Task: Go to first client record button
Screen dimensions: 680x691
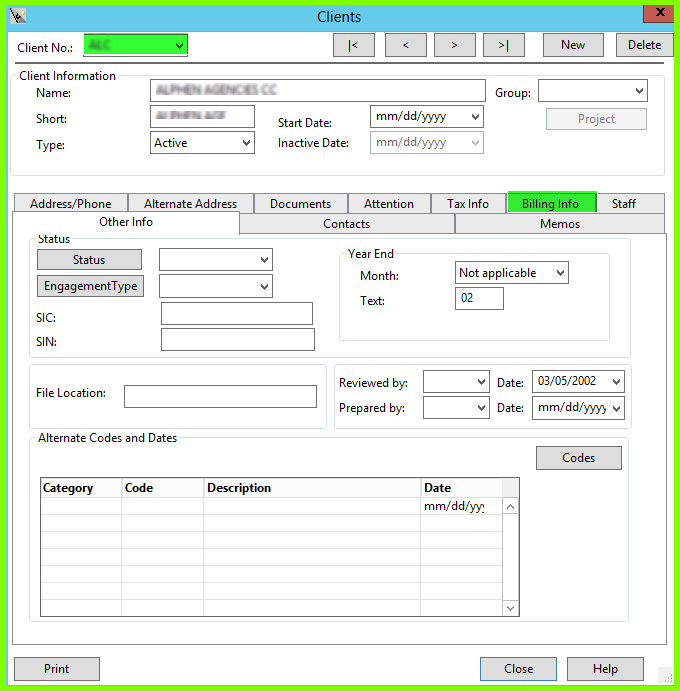Action: [x=353, y=45]
